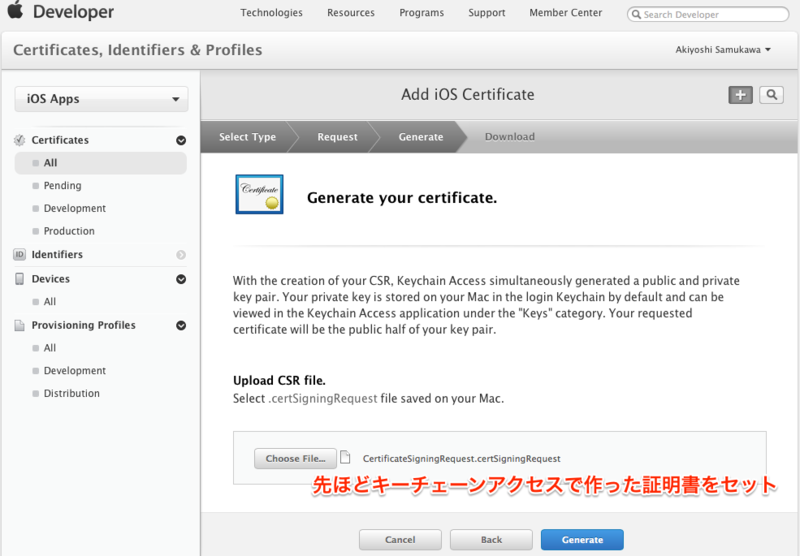Viewport: 800px width, 556px height.
Task: Click the CertificateSigningRequest.certSigningRequest filename
Action: (x=461, y=459)
